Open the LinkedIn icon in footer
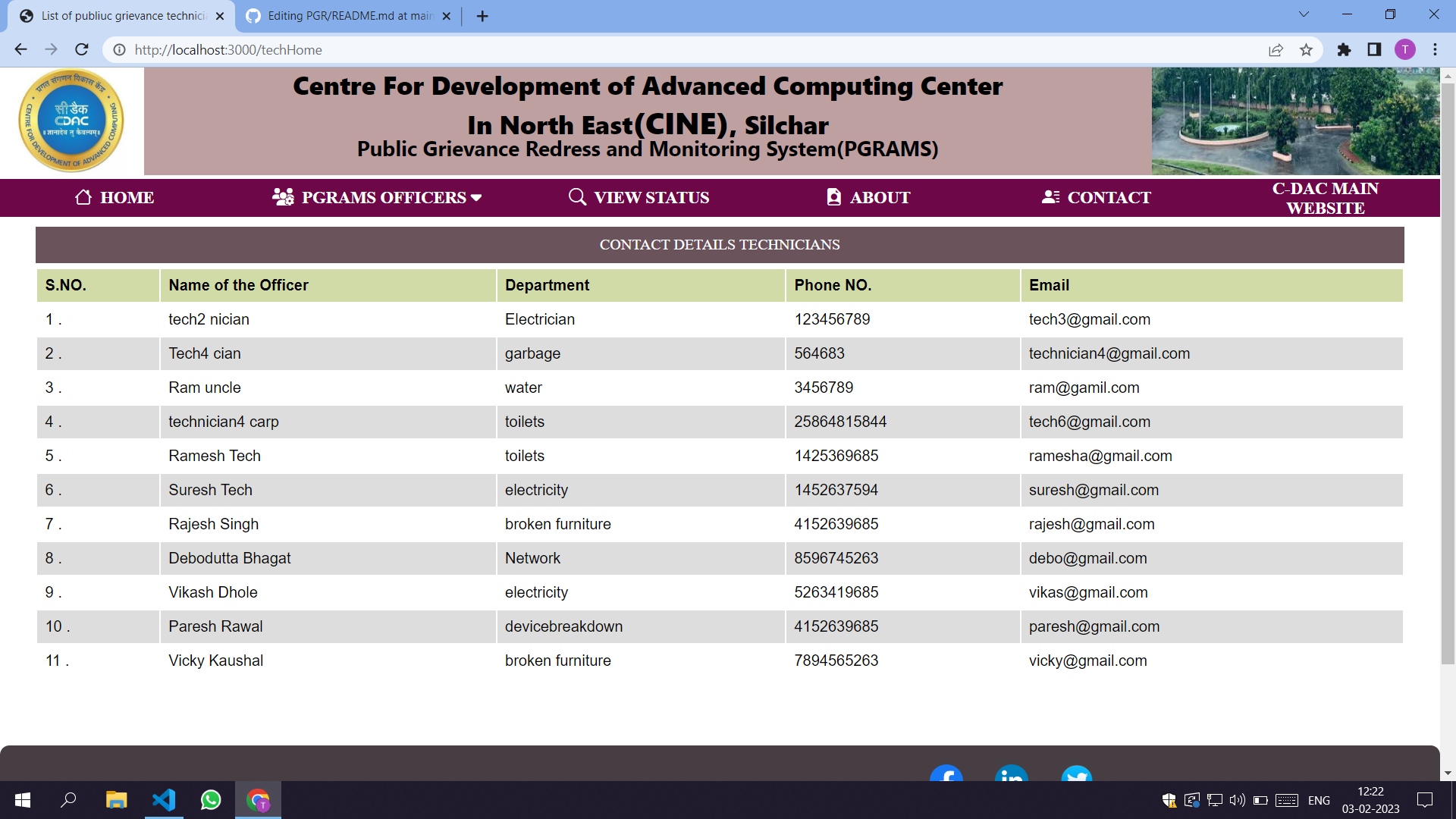The height and width of the screenshot is (819, 1456). tap(1011, 775)
